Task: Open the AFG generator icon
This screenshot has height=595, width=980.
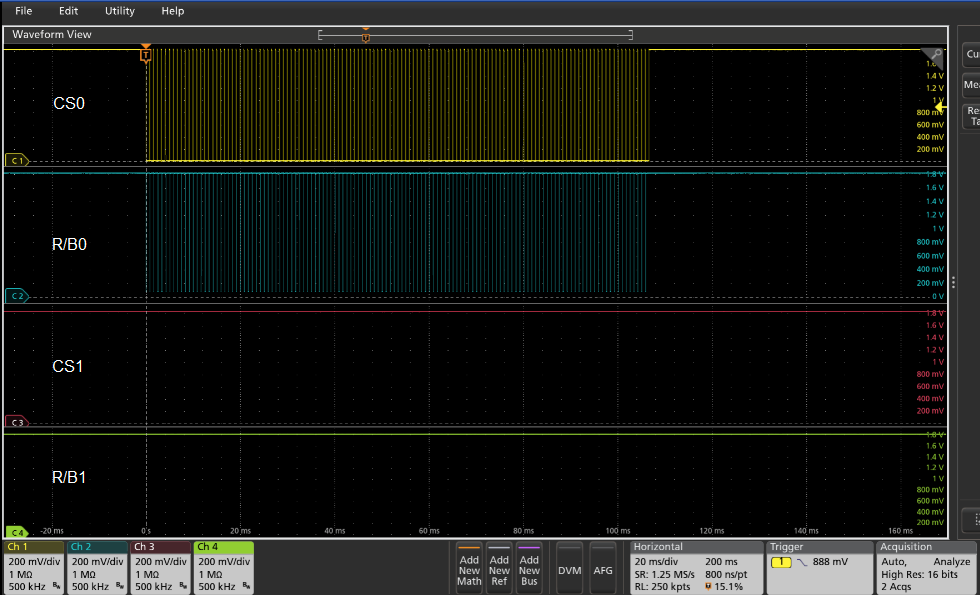Action: click(603, 569)
